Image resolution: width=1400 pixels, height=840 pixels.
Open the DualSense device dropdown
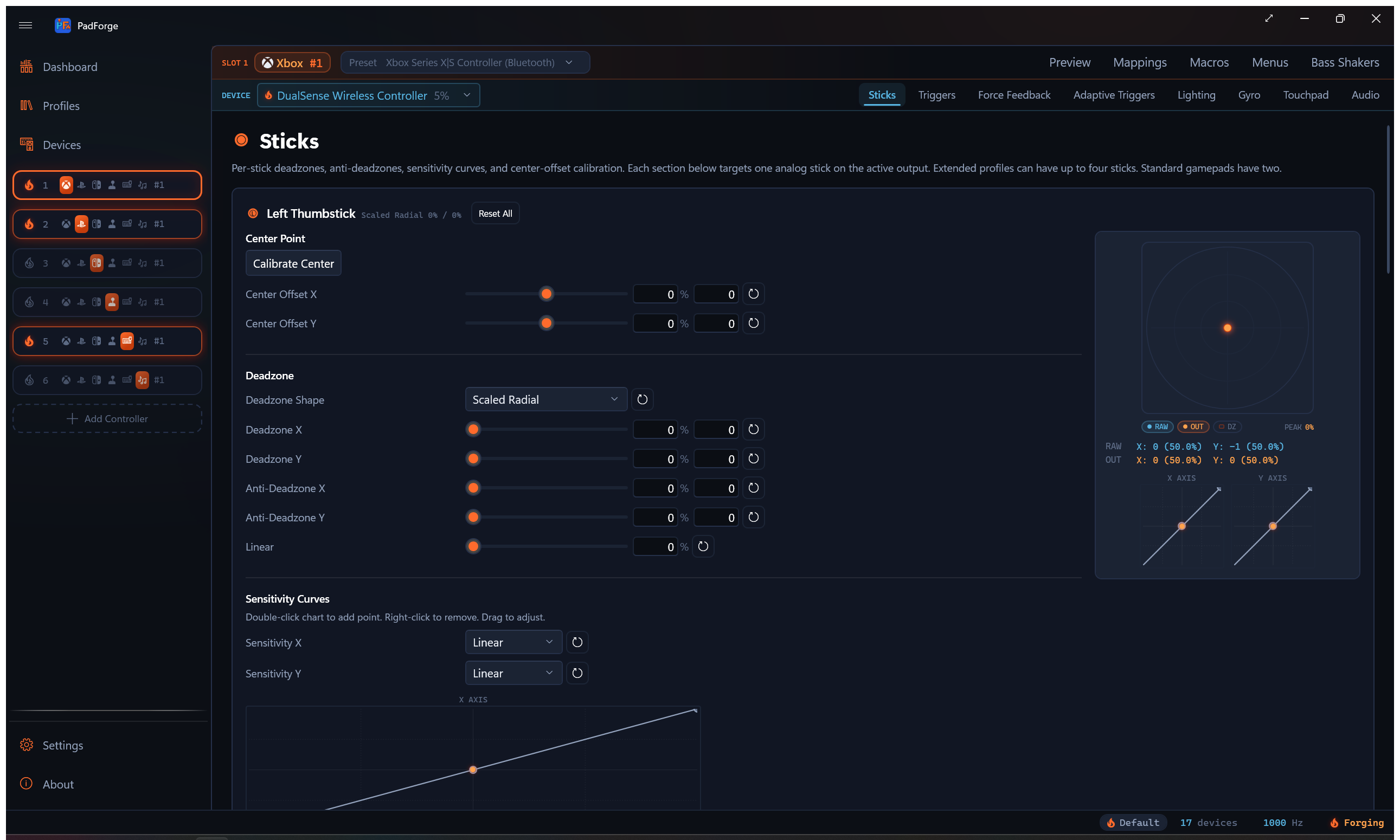pyautogui.click(x=368, y=96)
